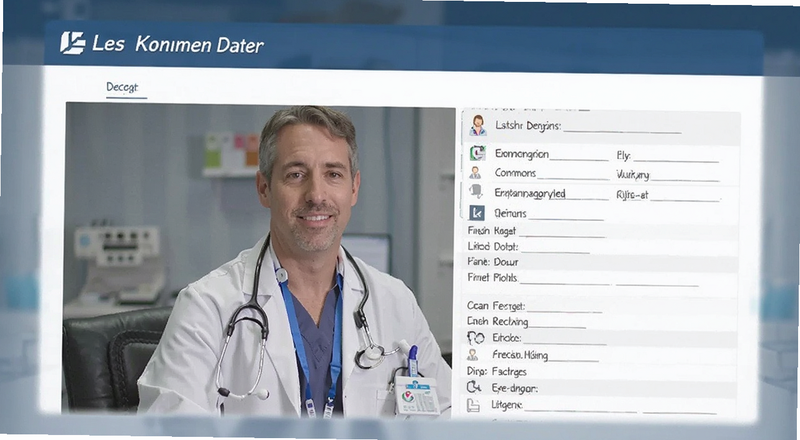The width and height of the screenshot is (800, 440).
Task: Select the Fane: Dowr row label
Action: coord(493,262)
